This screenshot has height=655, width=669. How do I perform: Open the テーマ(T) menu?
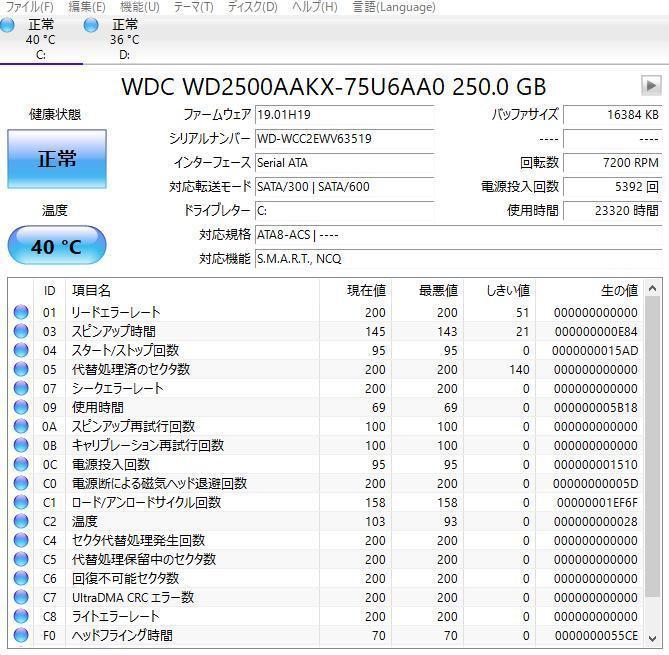pyautogui.click(x=193, y=7)
